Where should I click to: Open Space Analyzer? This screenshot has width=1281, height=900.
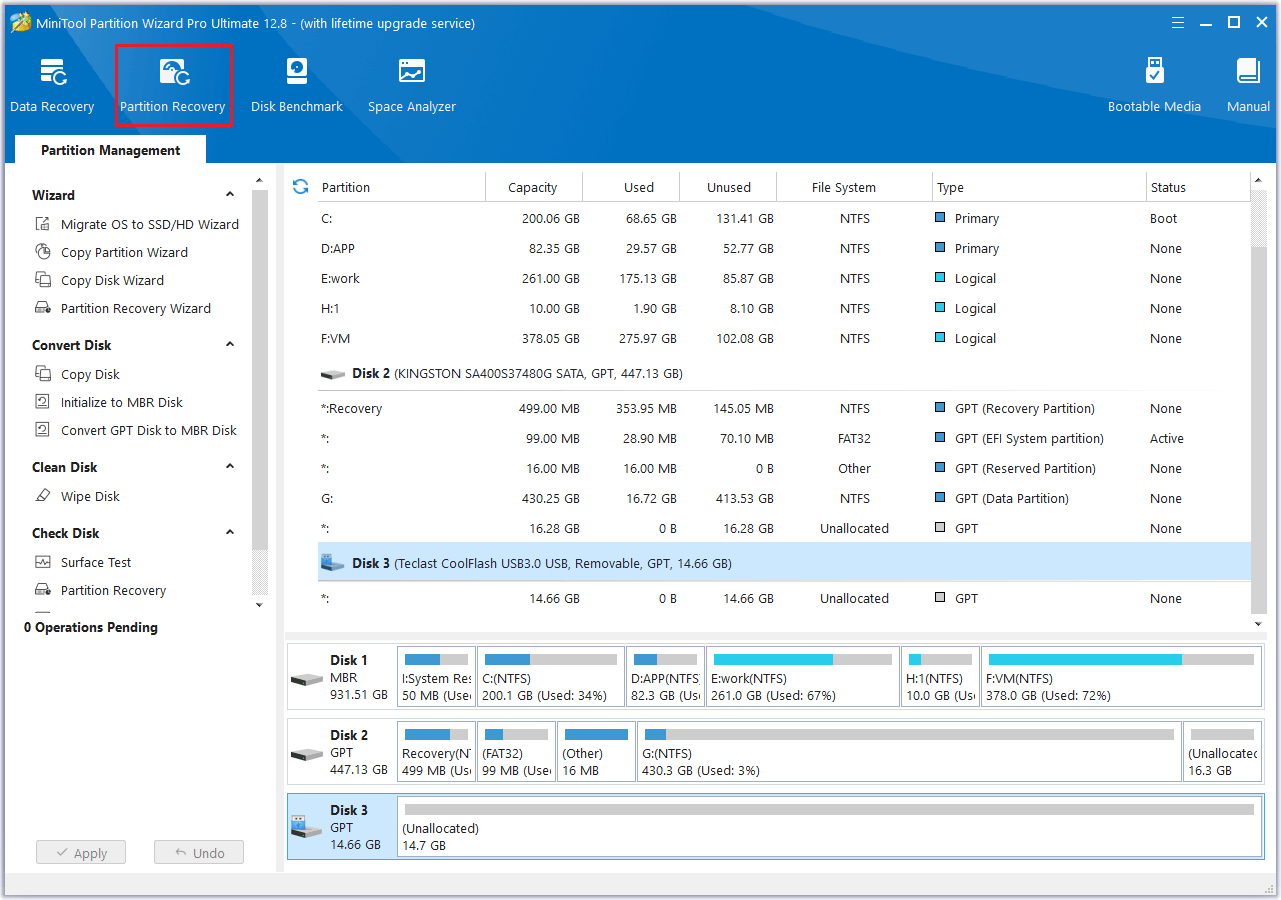point(412,85)
